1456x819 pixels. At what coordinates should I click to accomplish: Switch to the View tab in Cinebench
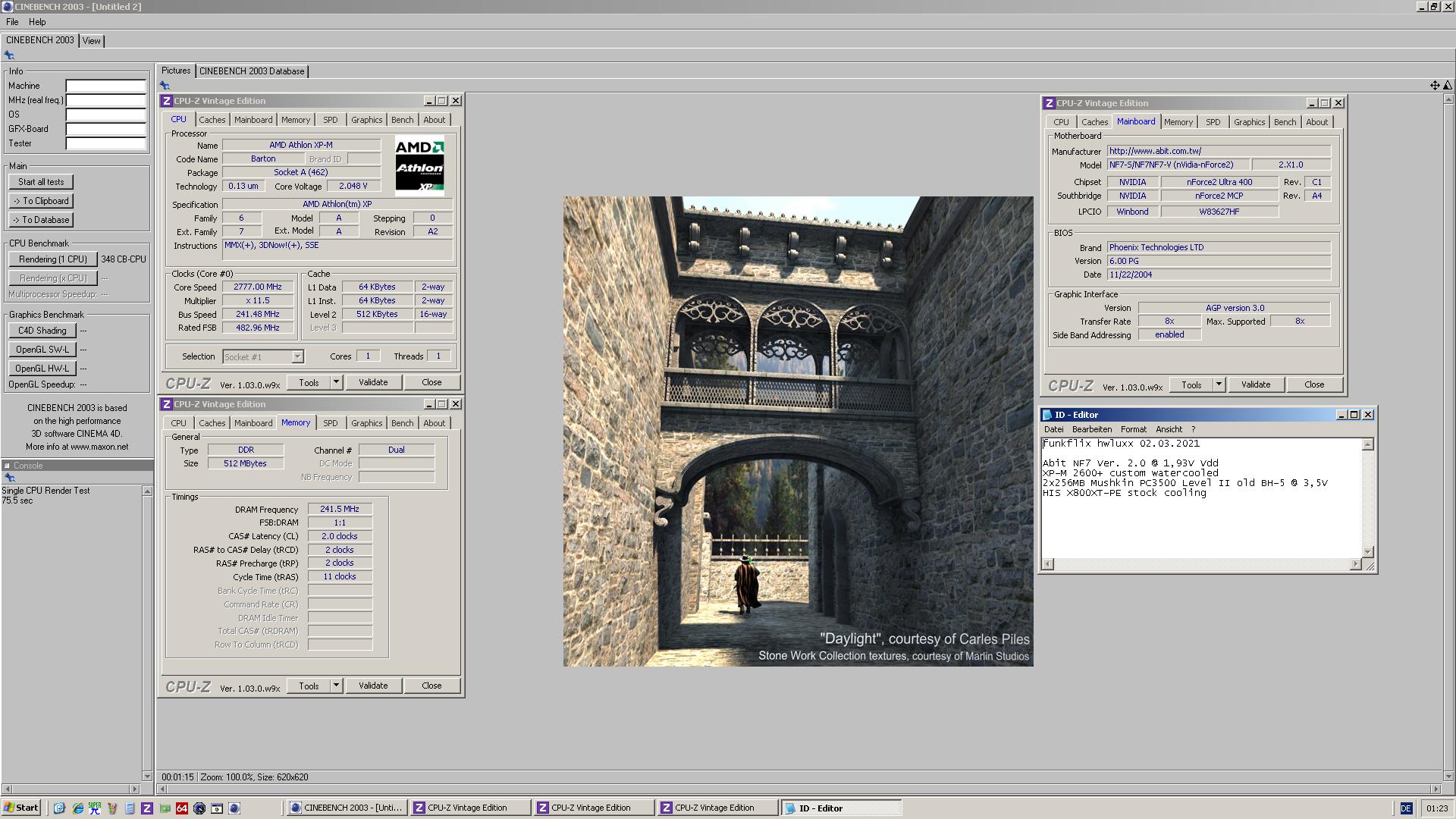(x=92, y=41)
